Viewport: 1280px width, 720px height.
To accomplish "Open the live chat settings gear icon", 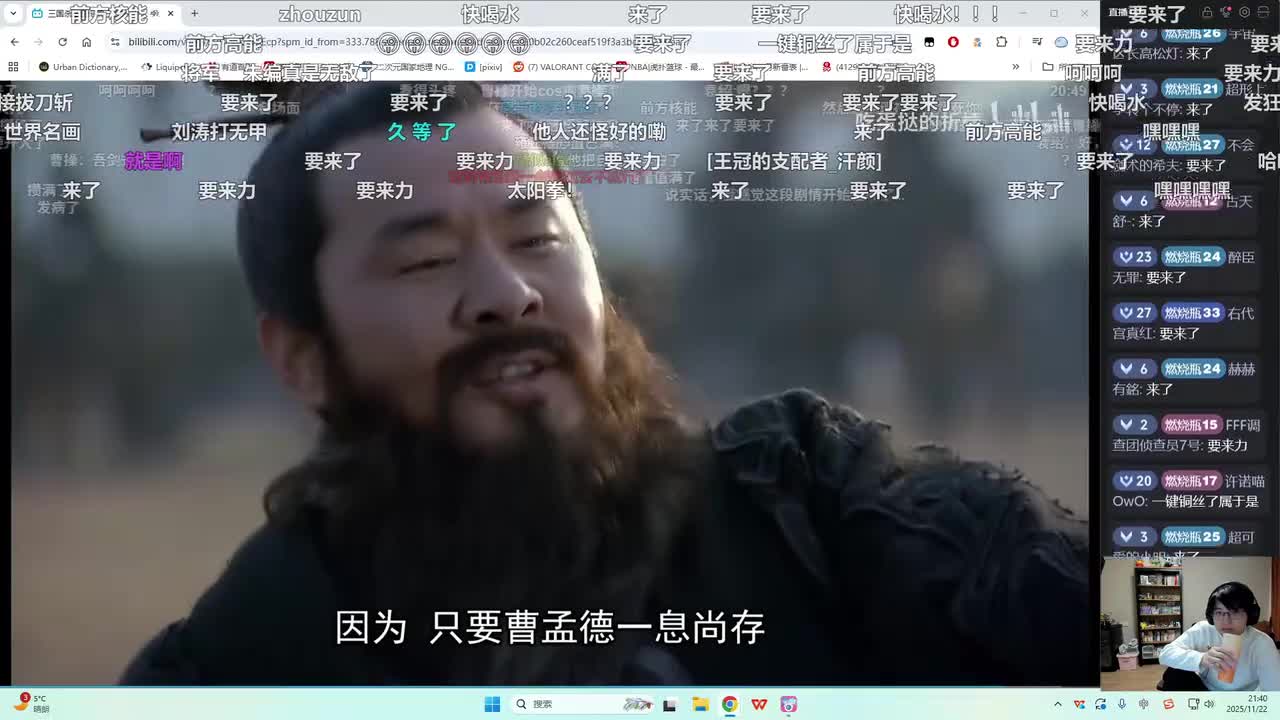I will pyautogui.click(x=1243, y=13).
